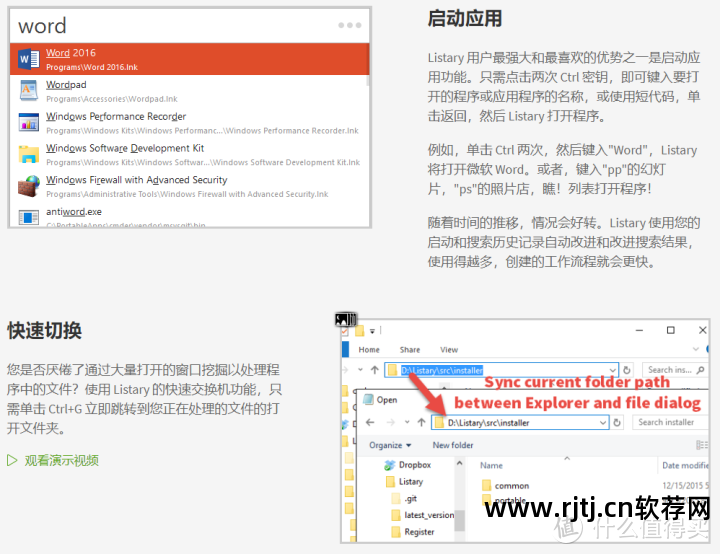Click the common folder icon in file list
720x554 pixels.
[487, 485]
